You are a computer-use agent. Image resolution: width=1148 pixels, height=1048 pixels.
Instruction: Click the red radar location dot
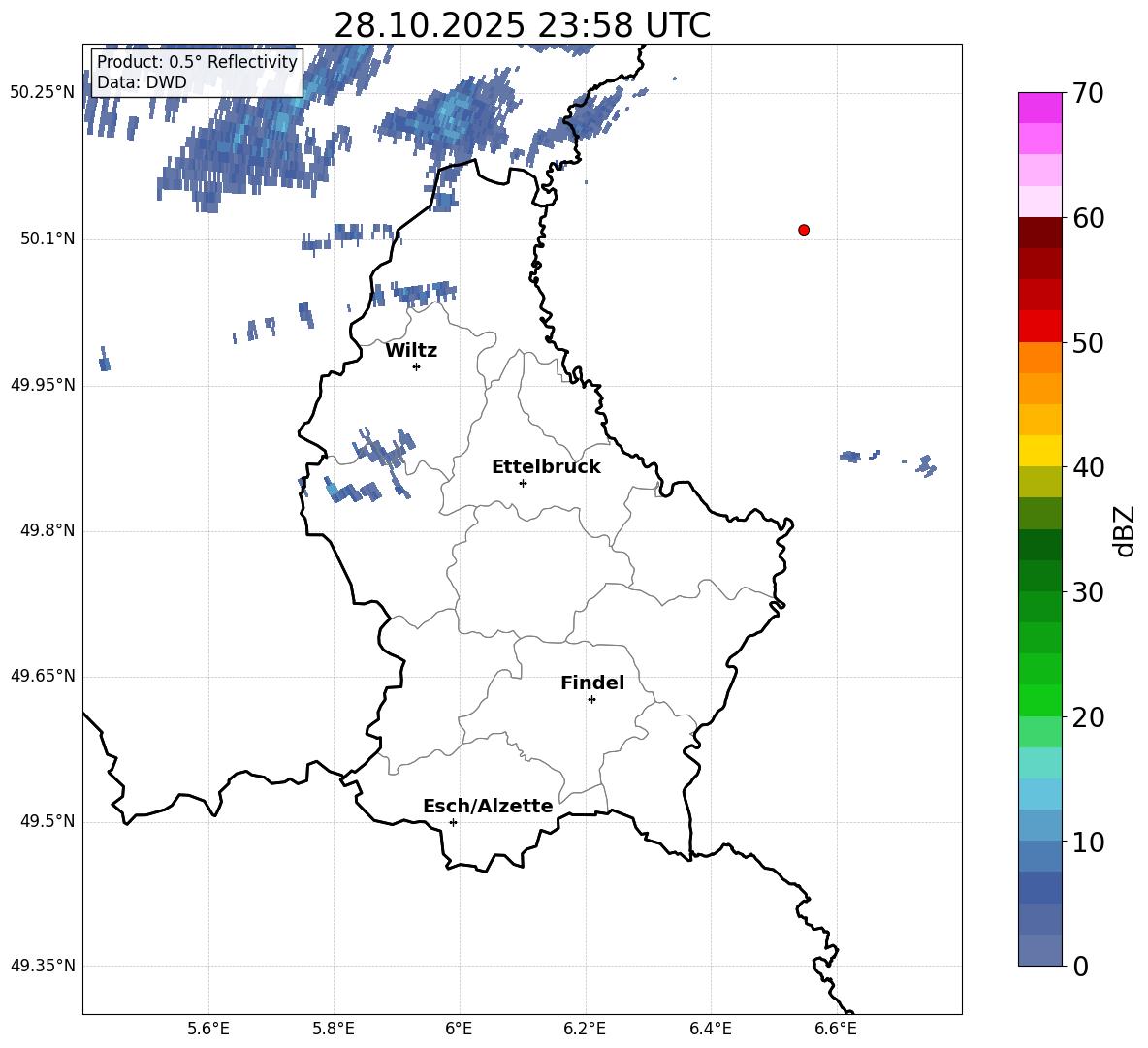(x=803, y=230)
